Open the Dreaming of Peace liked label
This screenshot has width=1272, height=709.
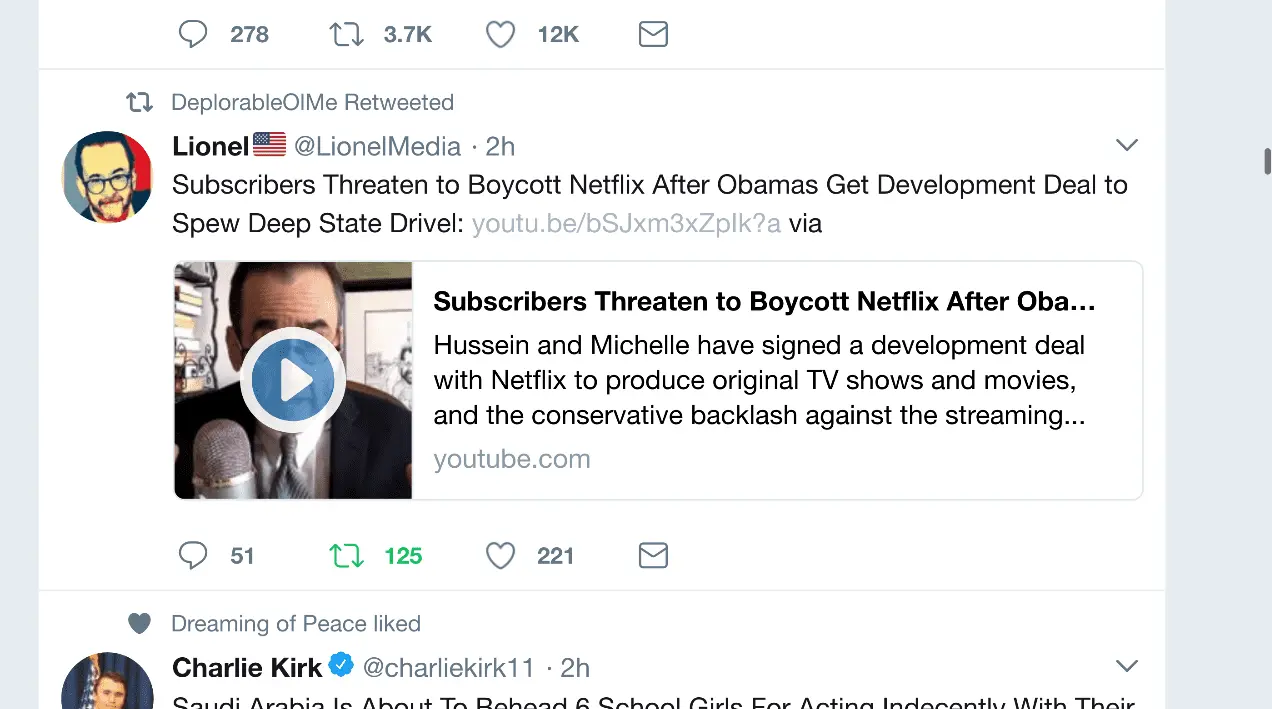[x=295, y=624]
